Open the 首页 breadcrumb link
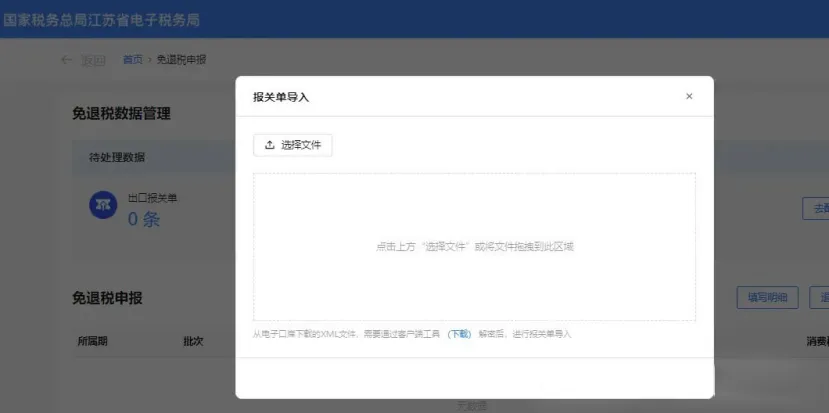Viewport: 829px width, 413px height. click(133, 60)
